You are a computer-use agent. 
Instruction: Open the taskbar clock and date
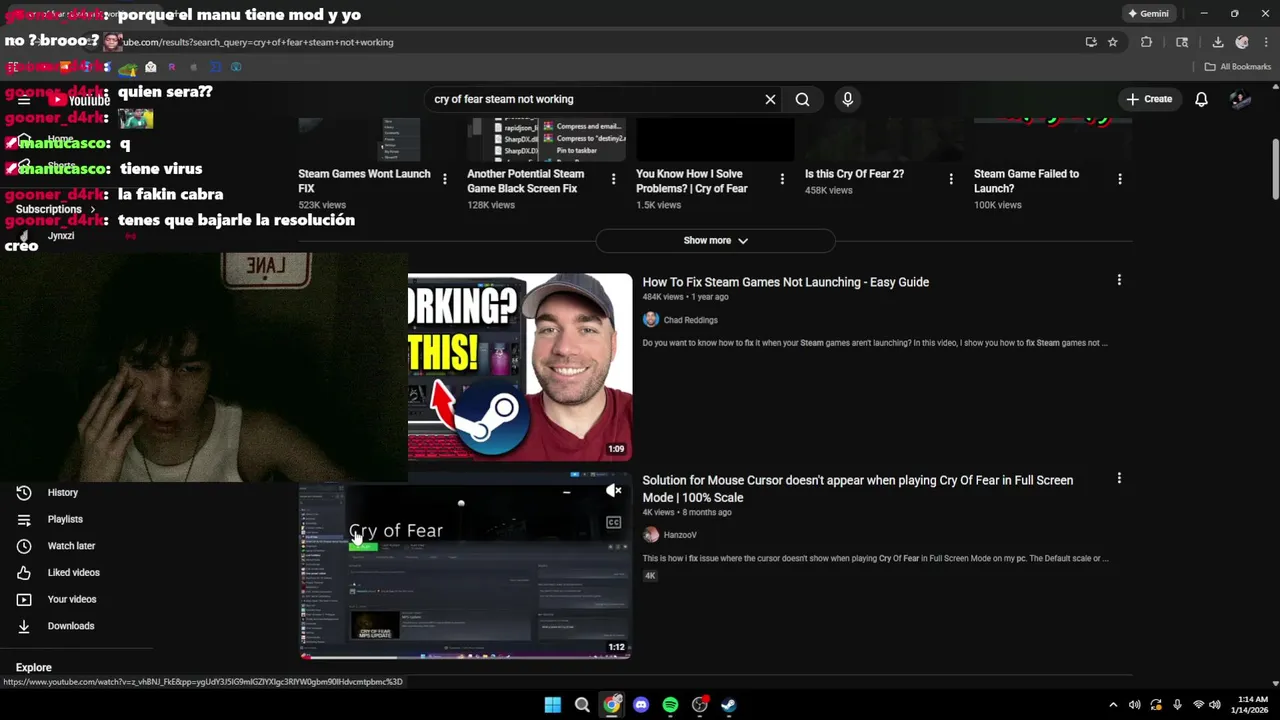coord(1253,705)
